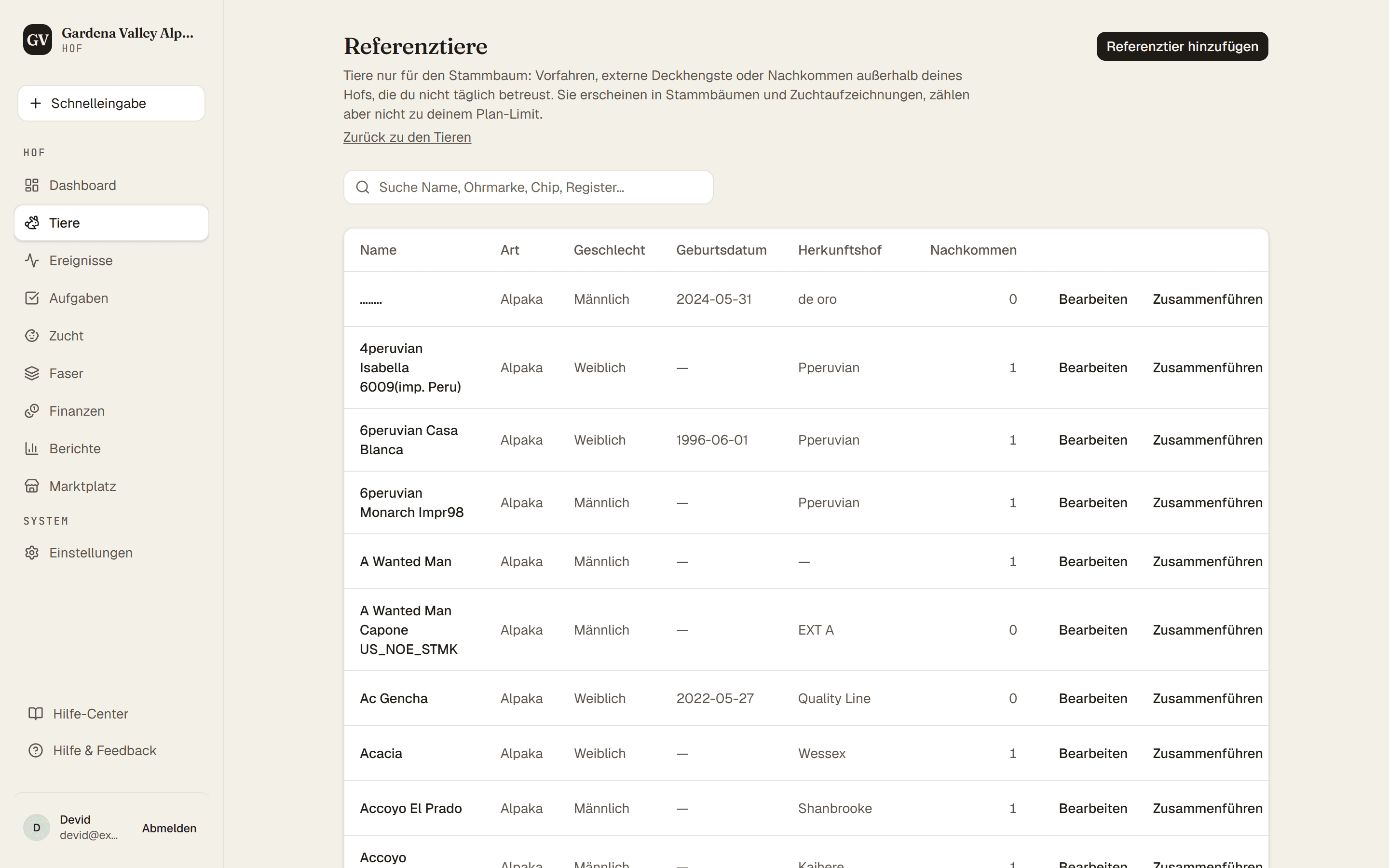Click the Tiere paw icon
The height and width of the screenshot is (868, 1389).
click(x=31, y=223)
